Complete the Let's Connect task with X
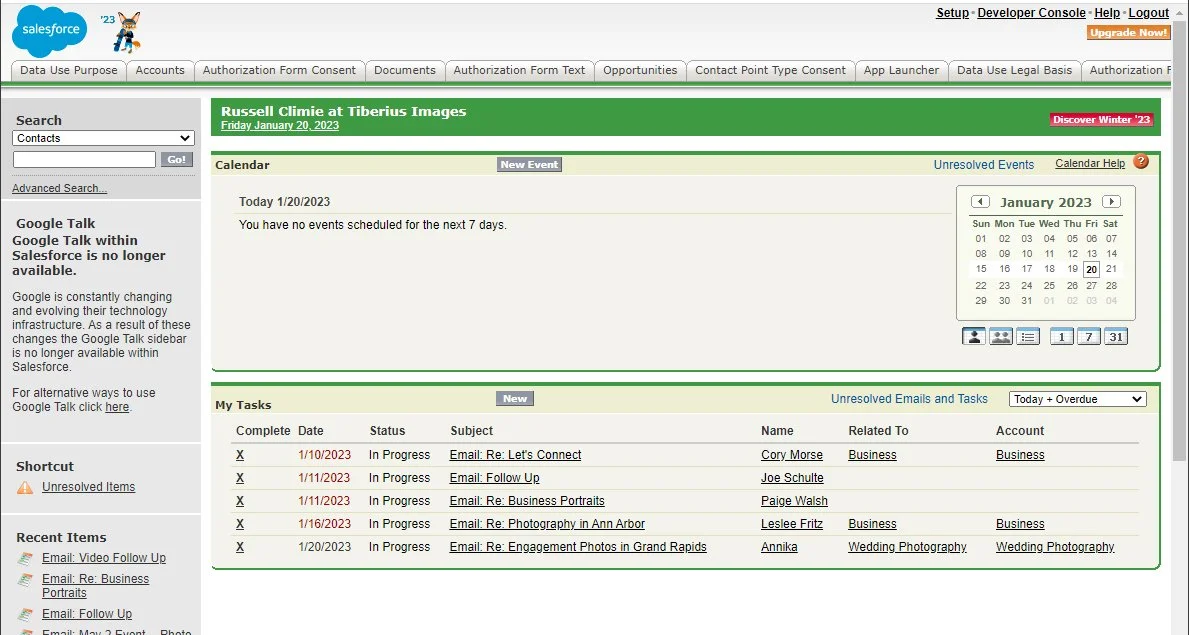The width and height of the screenshot is (1189, 635). 240,455
